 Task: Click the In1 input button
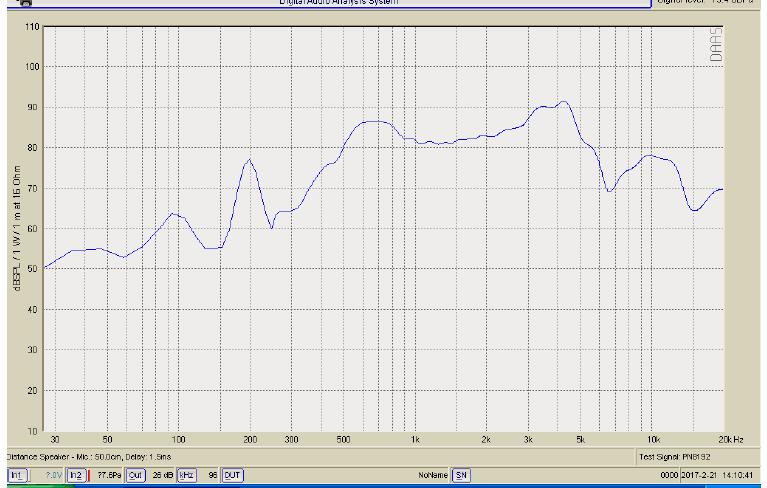click(x=16, y=475)
